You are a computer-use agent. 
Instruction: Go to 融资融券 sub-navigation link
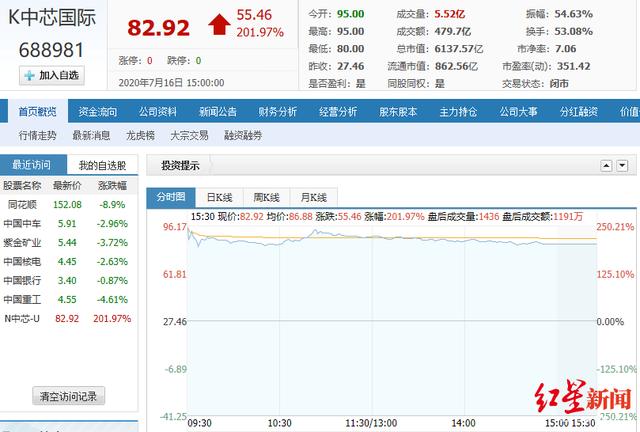[x=243, y=135]
